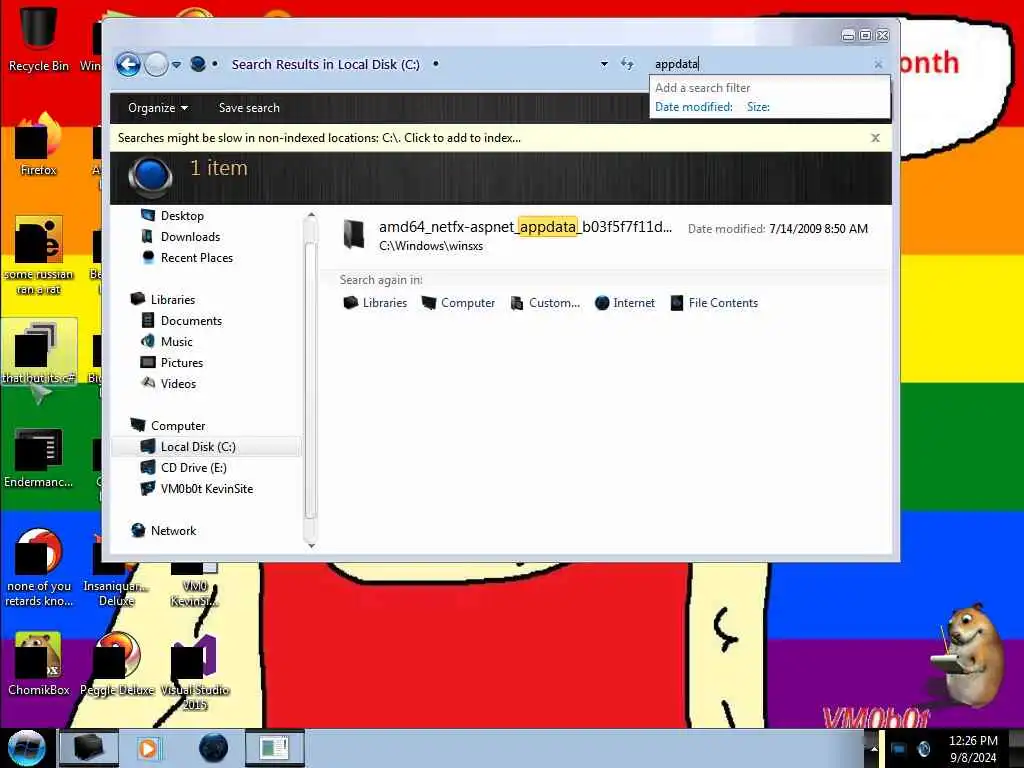Click the blue globe taskbar icon
The width and height of the screenshot is (1024, 768).
tap(213, 748)
